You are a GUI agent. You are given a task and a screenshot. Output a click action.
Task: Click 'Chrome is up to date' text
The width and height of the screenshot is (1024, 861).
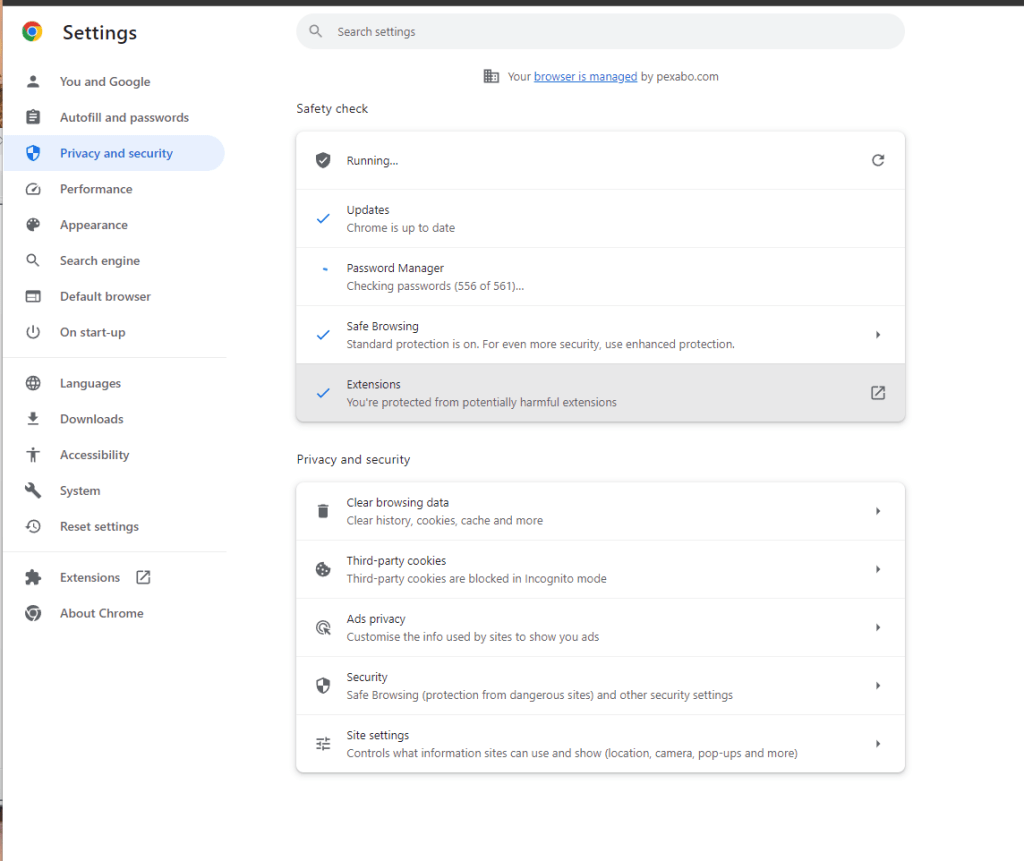click(400, 228)
